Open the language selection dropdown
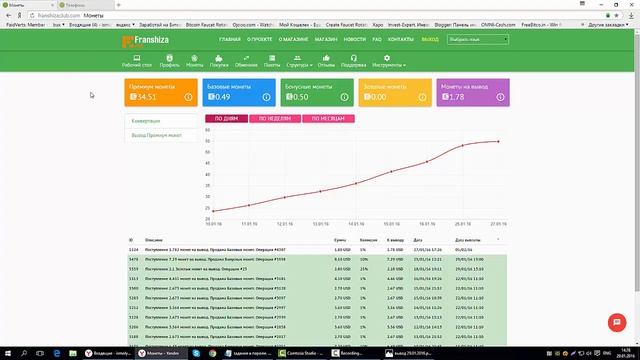Viewport: 640px width, 360px height. [478, 40]
